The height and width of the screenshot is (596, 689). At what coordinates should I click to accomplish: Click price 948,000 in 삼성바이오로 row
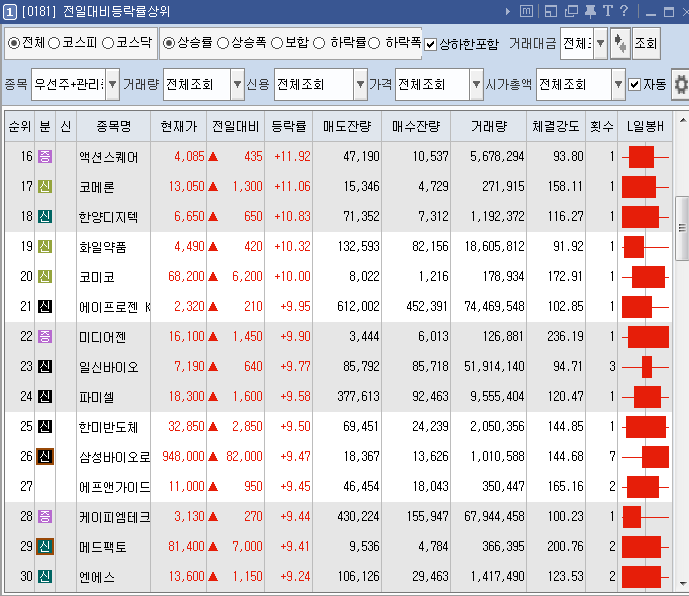pos(183,457)
